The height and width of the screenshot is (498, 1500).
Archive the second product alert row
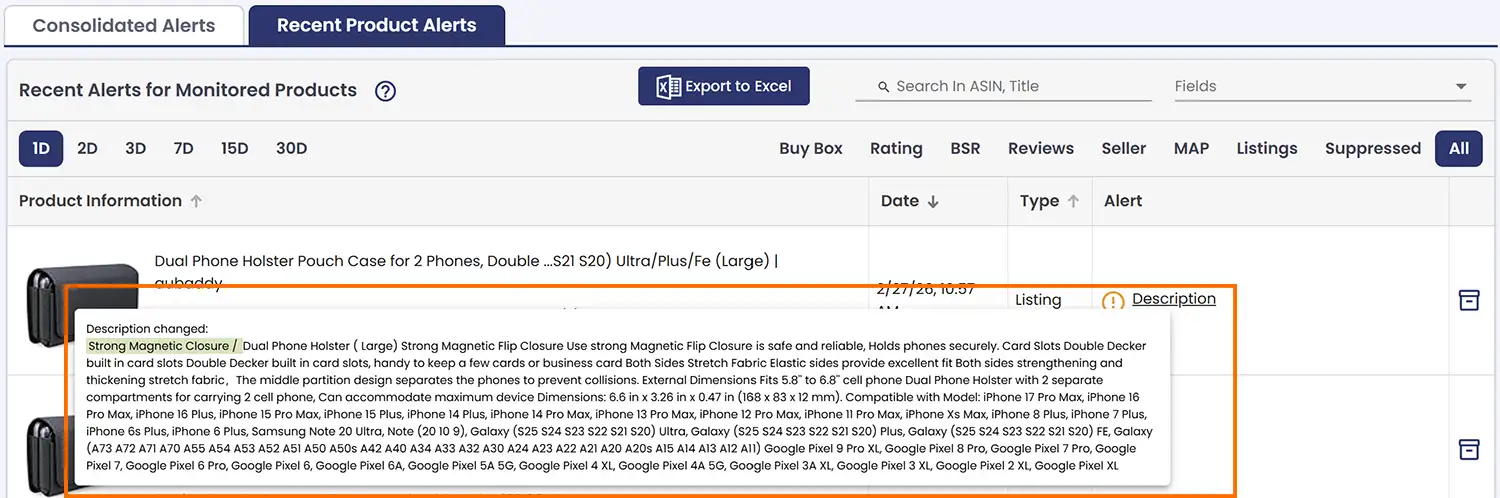[1468, 449]
